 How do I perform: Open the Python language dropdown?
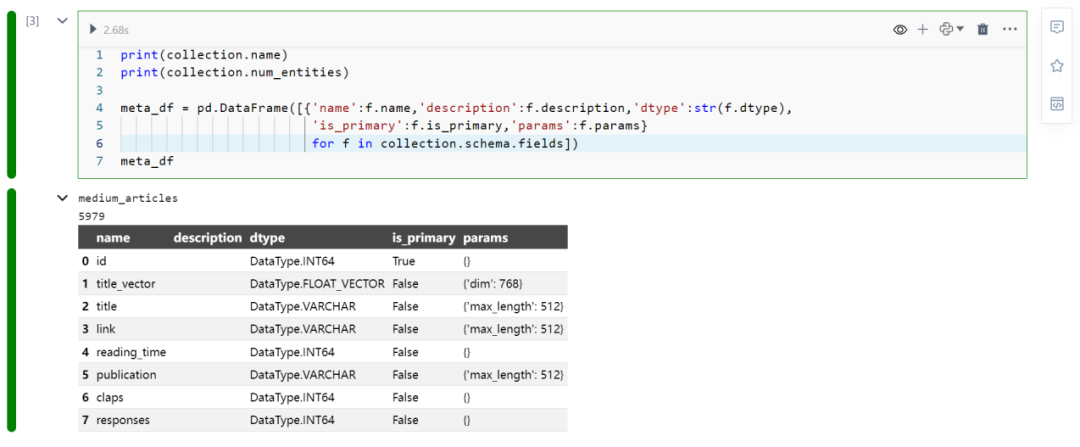[951, 30]
